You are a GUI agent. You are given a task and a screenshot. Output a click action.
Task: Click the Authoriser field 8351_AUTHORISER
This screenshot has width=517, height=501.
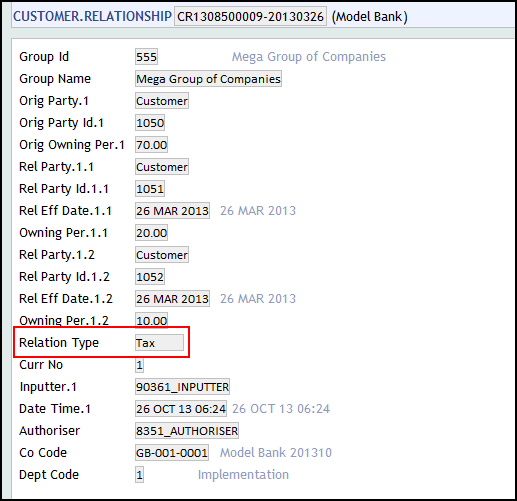[x=187, y=431]
